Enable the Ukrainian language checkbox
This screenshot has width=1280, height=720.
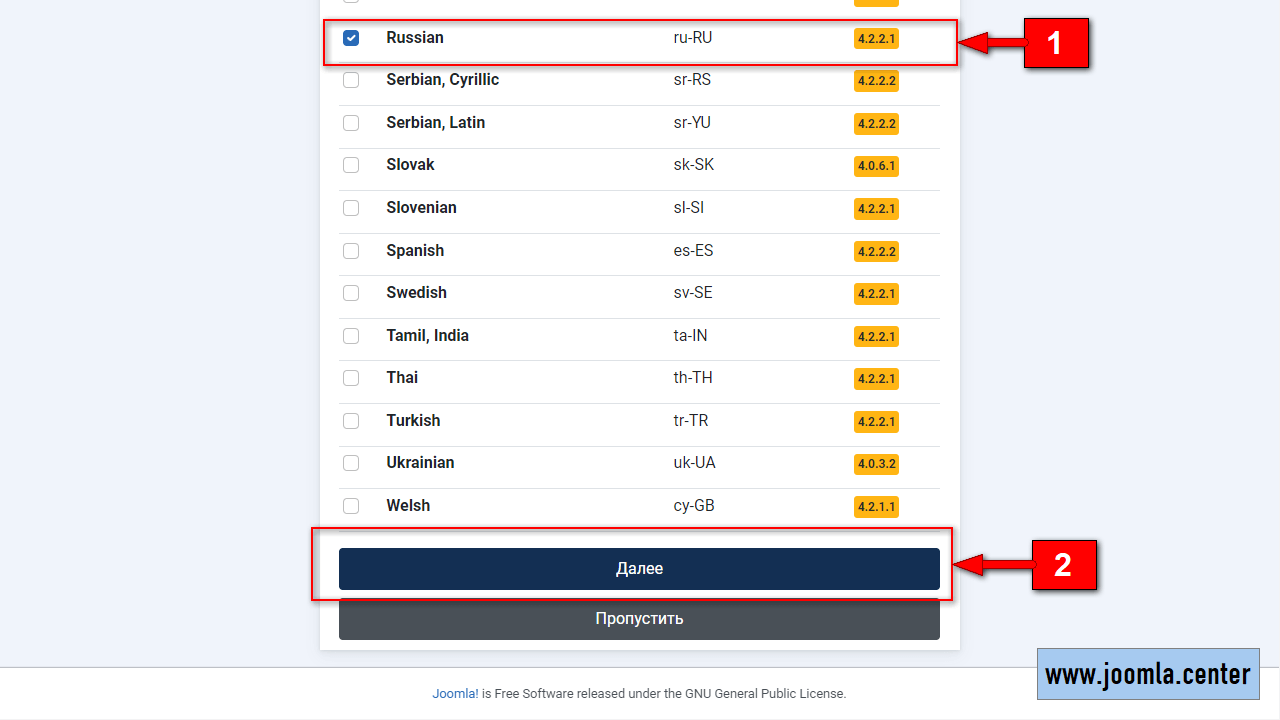click(351, 463)
